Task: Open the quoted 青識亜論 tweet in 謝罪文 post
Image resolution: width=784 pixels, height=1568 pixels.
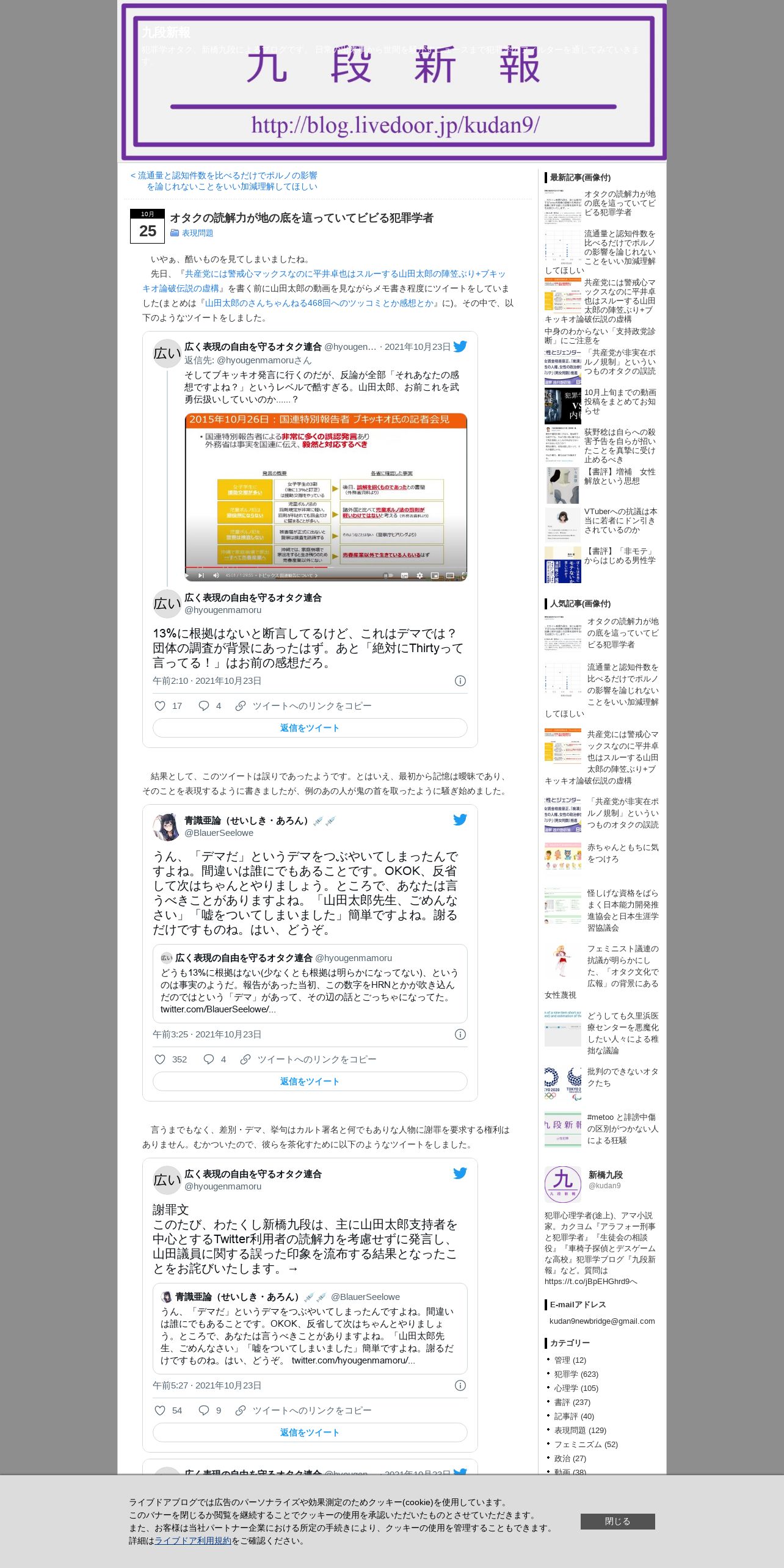Action: pyautogui.click(x=310, y=1328)
